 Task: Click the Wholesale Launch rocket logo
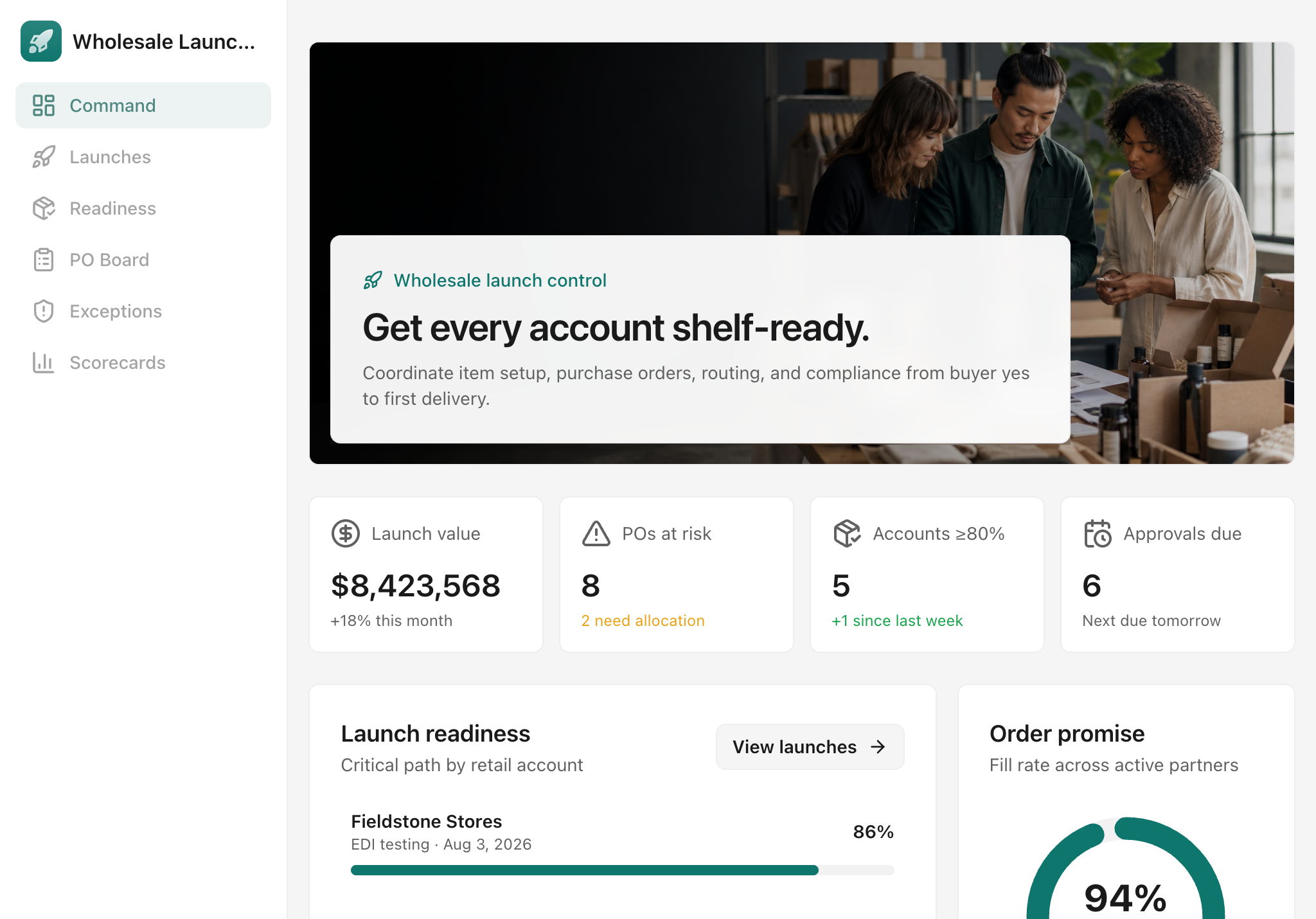coord(41,41)
